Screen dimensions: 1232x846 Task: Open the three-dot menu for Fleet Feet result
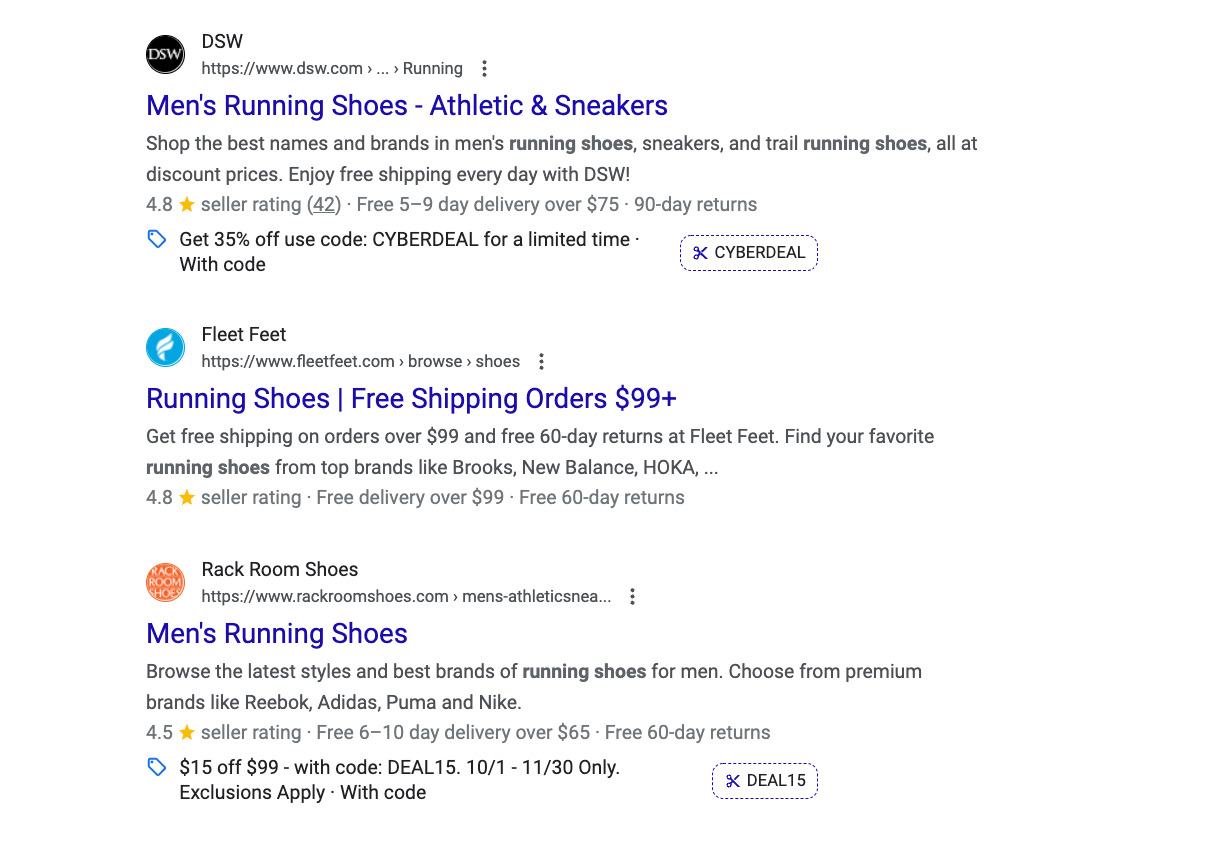click(541, 362)
